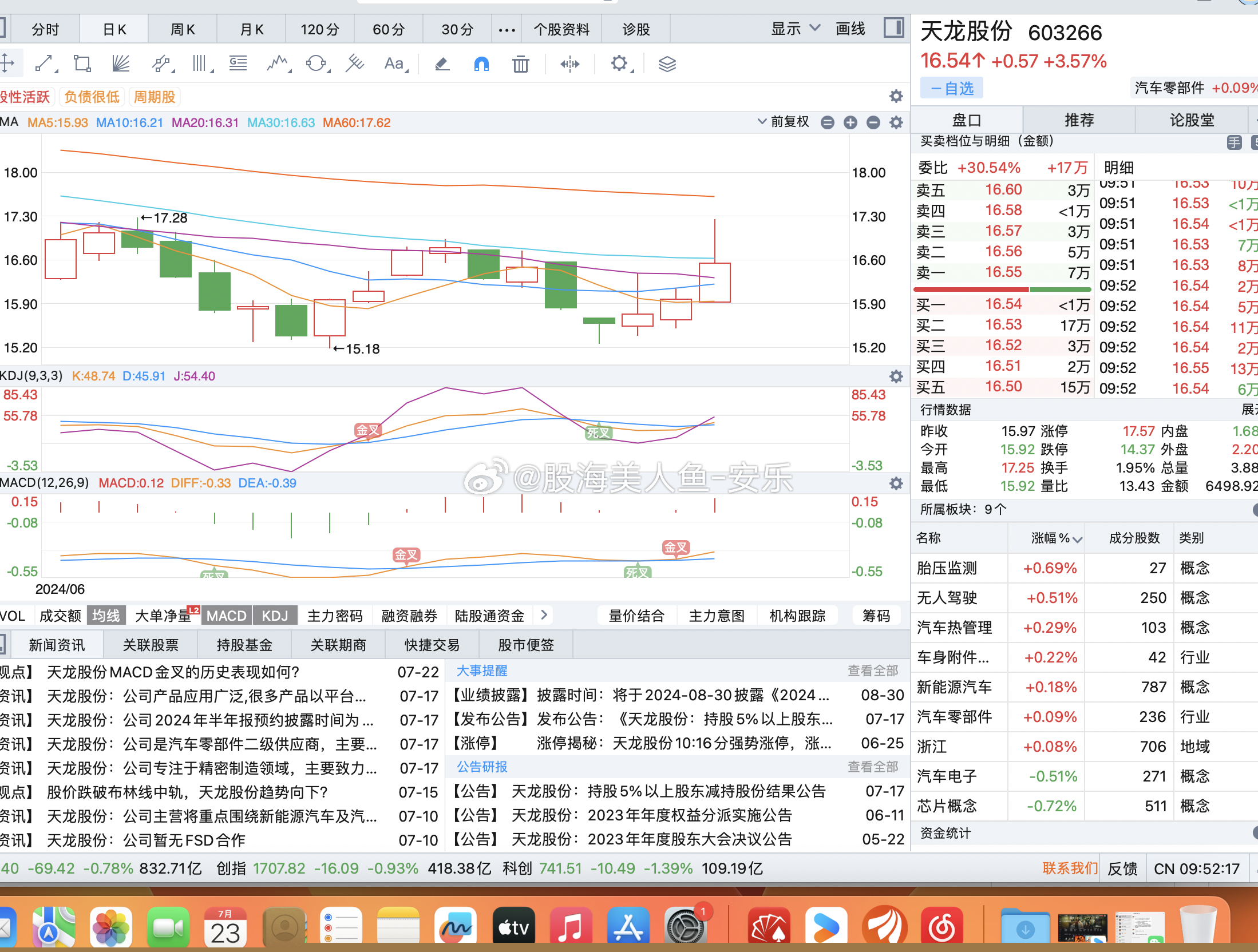1258x952 pixels.
Task: Select the wave line drawing tool
Action: [x=278, y=64]
